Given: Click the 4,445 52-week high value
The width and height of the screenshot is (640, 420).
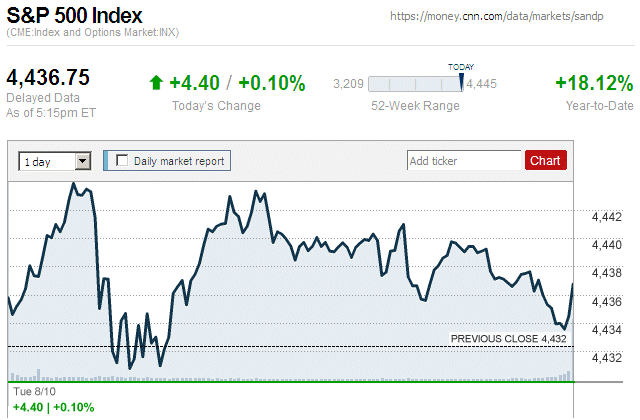Looking at the screenshot, I should pyautogui.click(x=481, y=84).
